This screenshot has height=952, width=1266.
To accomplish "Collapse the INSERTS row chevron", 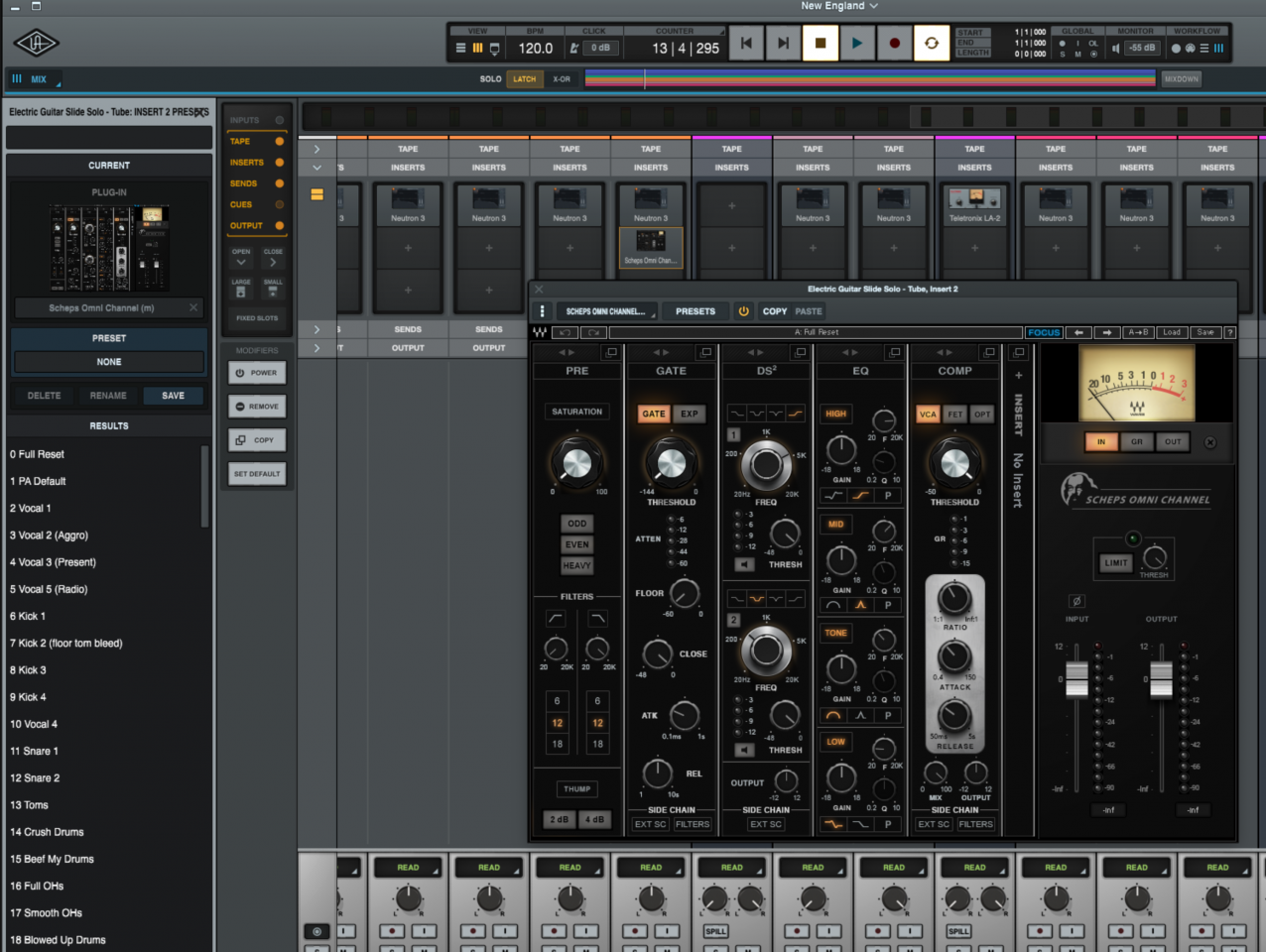I will 316,168.
